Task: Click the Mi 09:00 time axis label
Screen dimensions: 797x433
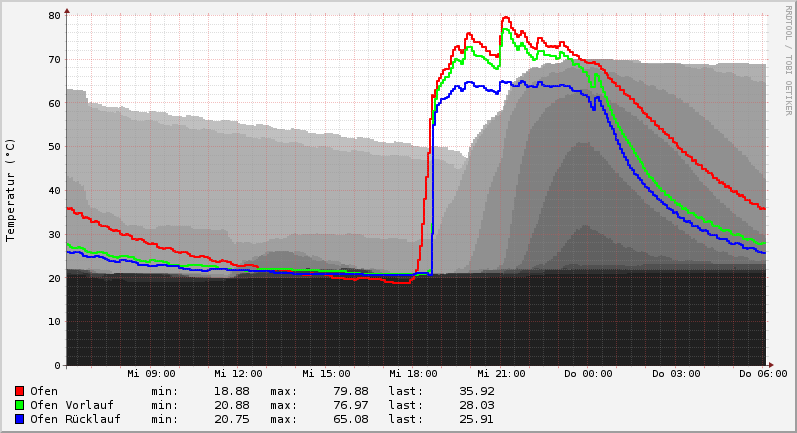Action: (152, 374)
